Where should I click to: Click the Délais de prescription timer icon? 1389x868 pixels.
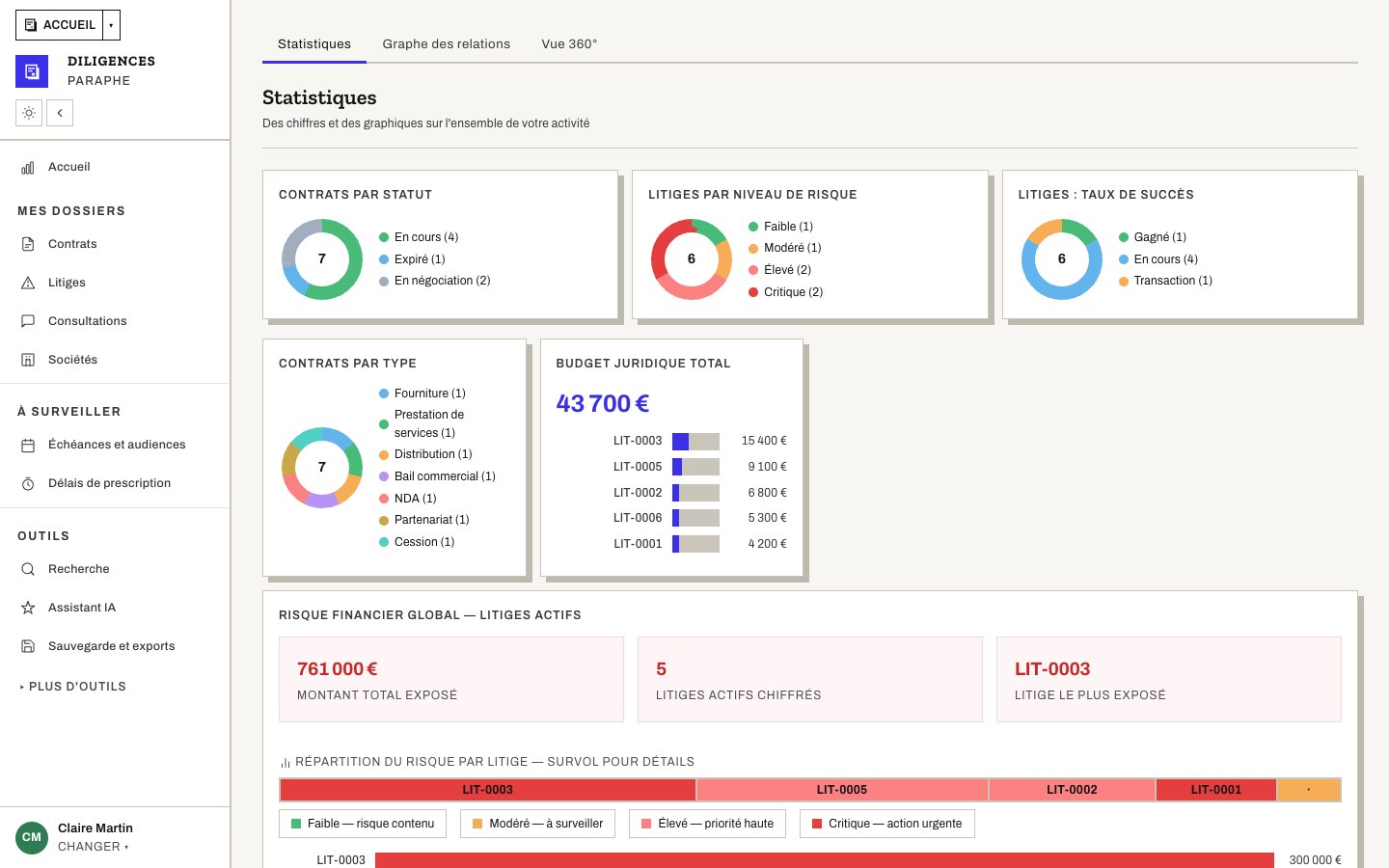[28, 483]
